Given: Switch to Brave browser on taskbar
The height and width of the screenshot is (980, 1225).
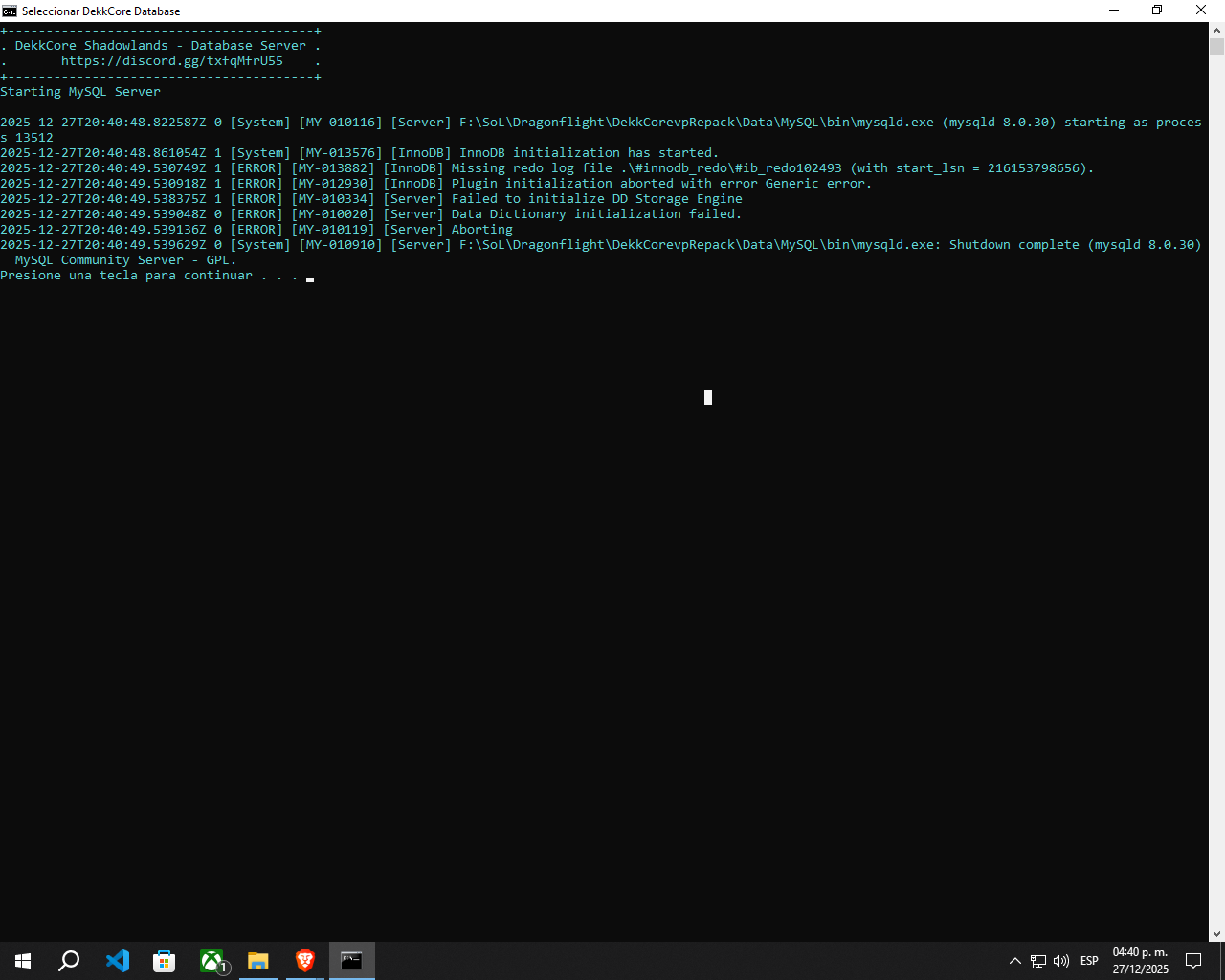Looking at the screenshot, I should click(305, 961).
